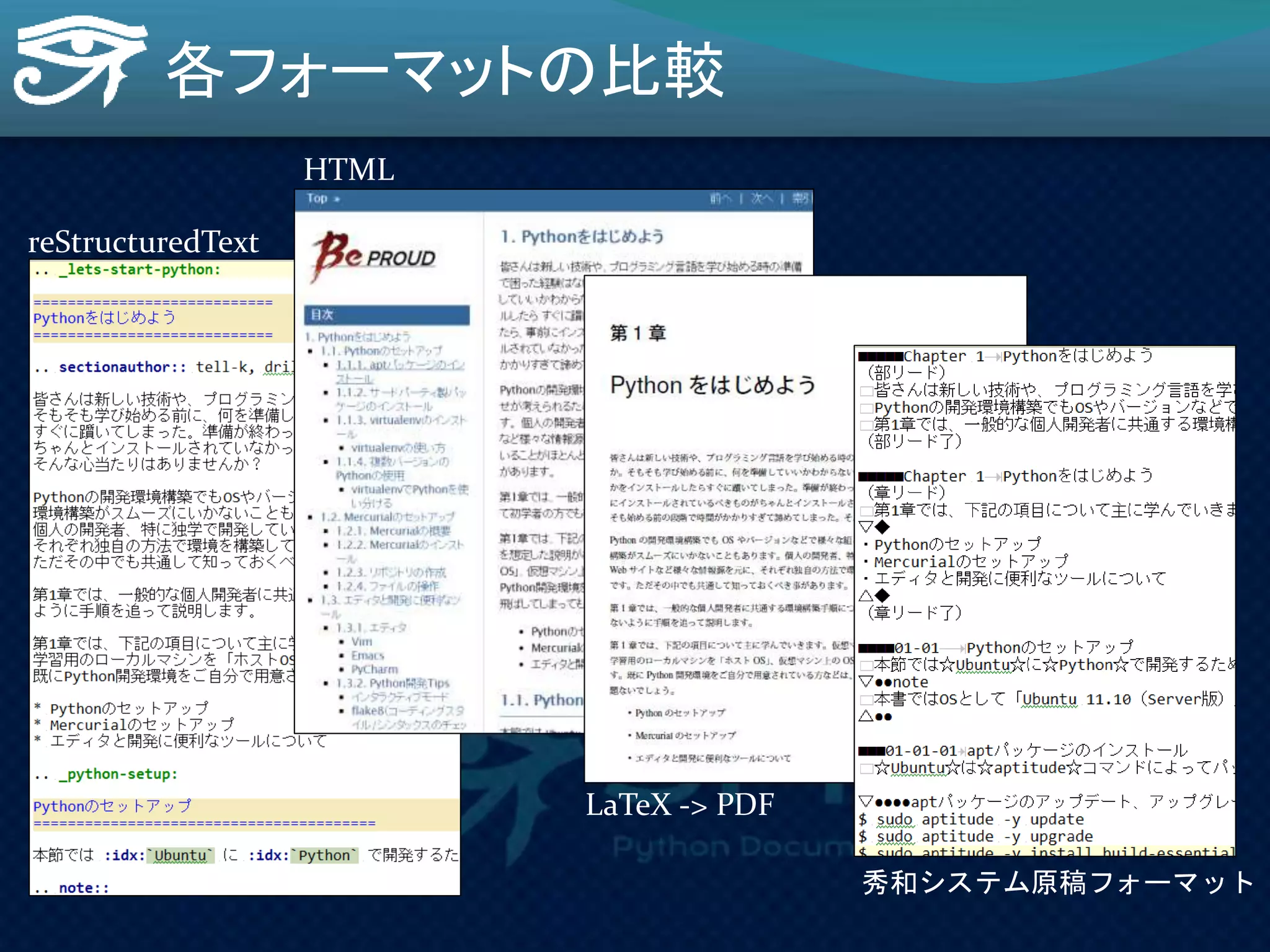The height and width of the screenshot is (952, 1270).
Task: Open TOC entry 1.1.2. サードパーティ製パッケージ
Action: [x=401, y=399]
